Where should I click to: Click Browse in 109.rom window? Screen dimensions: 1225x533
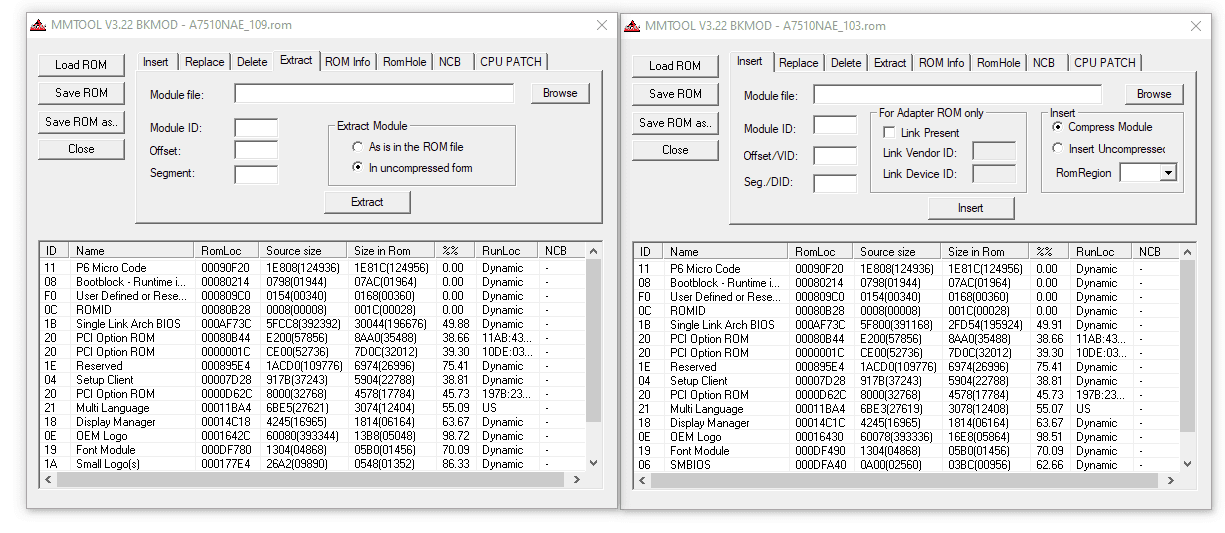pos(560,93)
